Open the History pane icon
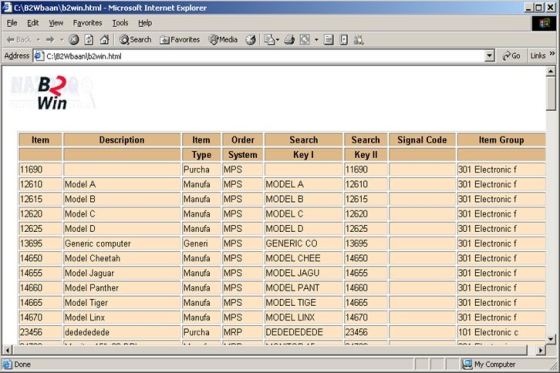Screen dimensions: 560x373 251,40
